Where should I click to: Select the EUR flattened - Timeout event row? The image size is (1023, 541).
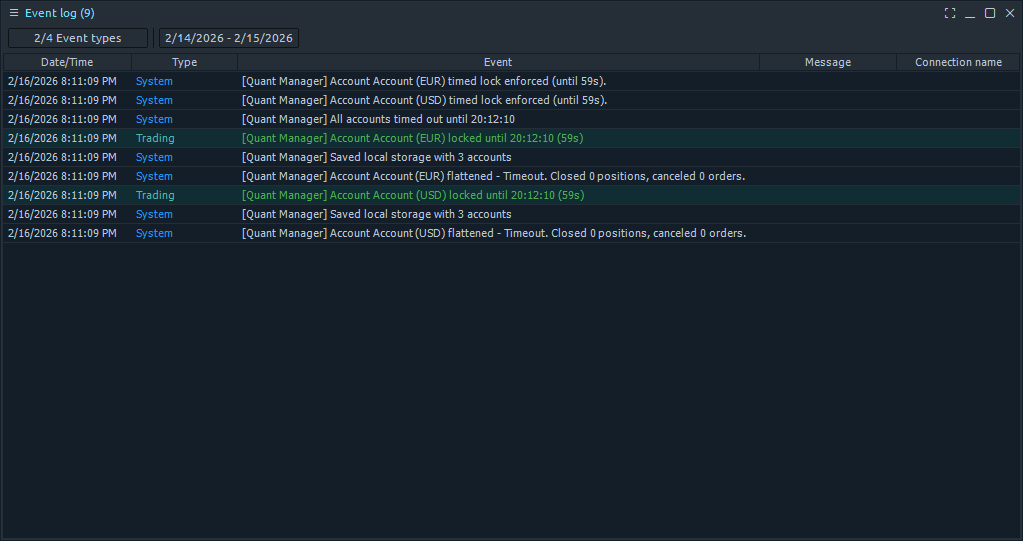(x=493, y=176)
